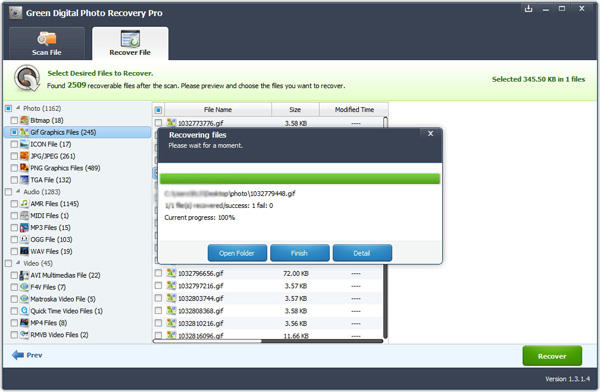Image resolution: width=600 pixels, height=392 pixels.
Task: Click the MP4 Files icon
Action: (24, 322)
